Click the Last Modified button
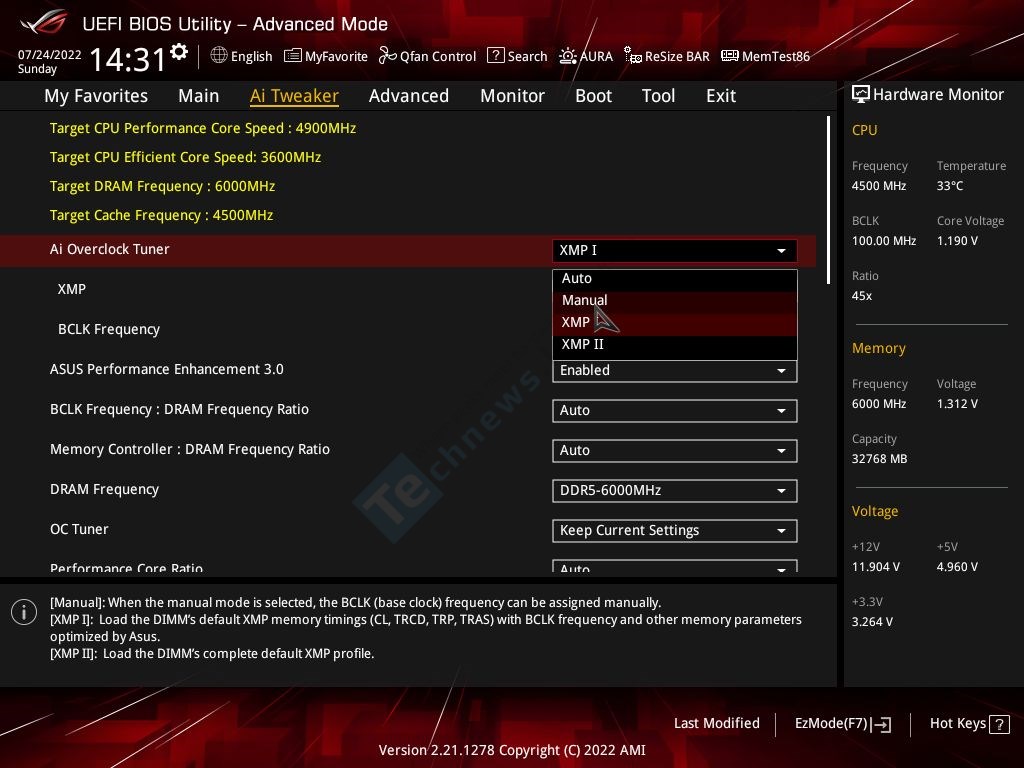Screen dimensions: 1024x768 pyautogui.click(x=716, y=723)
